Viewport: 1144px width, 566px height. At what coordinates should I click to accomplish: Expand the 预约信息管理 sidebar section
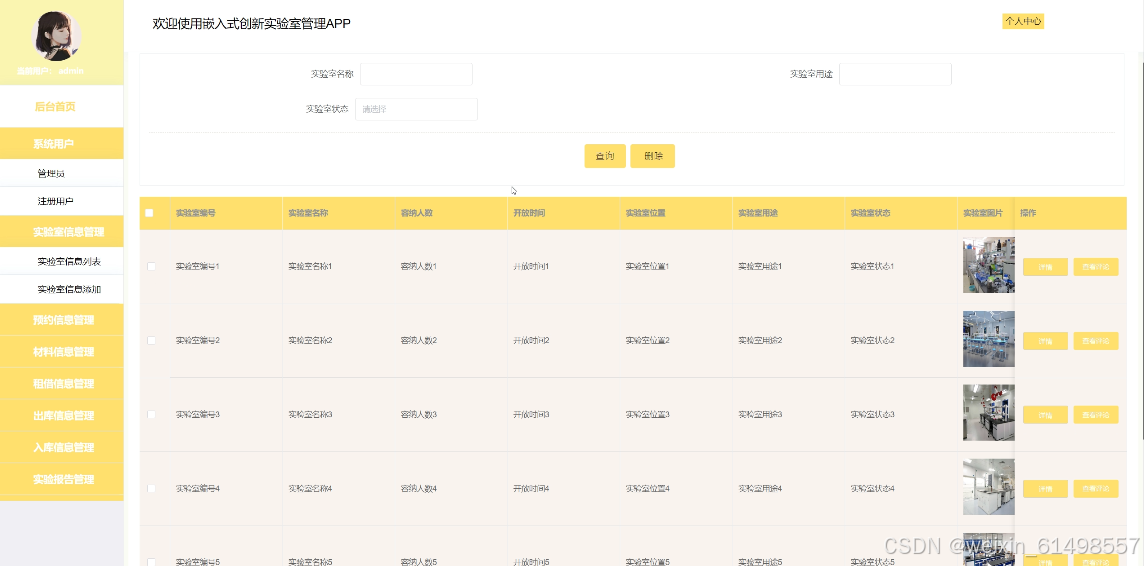pos(62,320)
